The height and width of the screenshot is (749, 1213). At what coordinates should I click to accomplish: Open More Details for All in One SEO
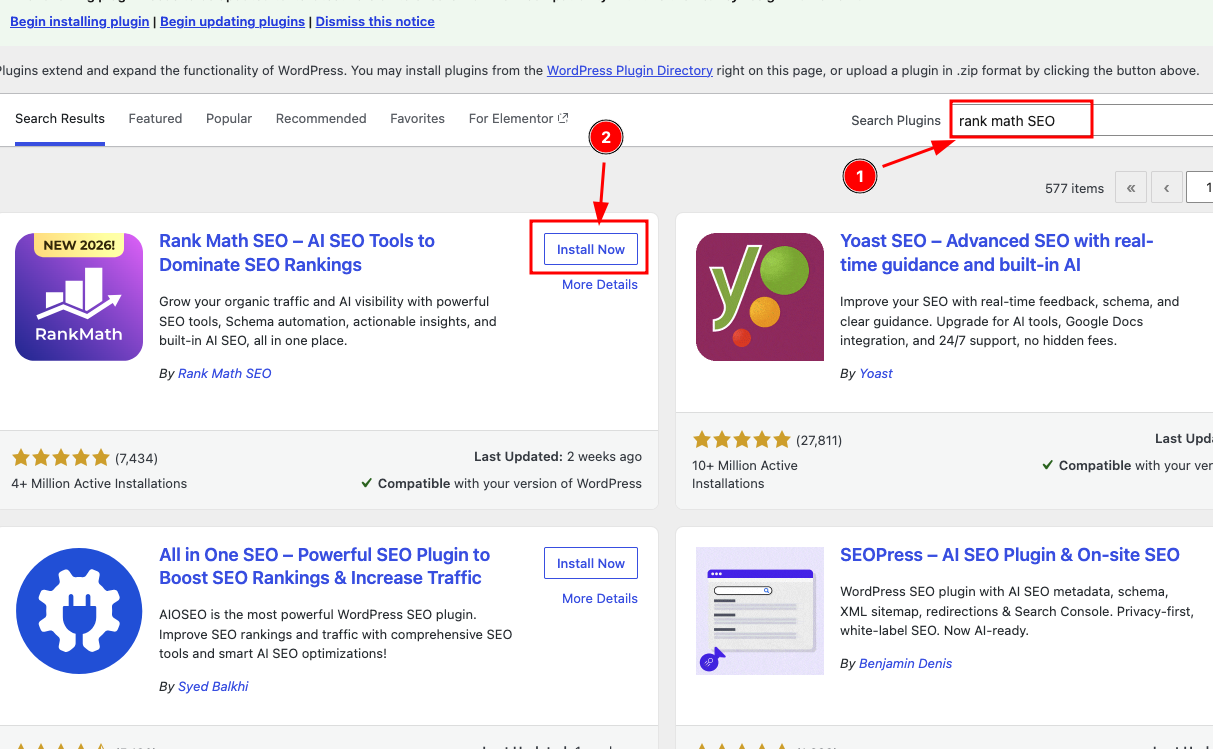pos(600,598)
